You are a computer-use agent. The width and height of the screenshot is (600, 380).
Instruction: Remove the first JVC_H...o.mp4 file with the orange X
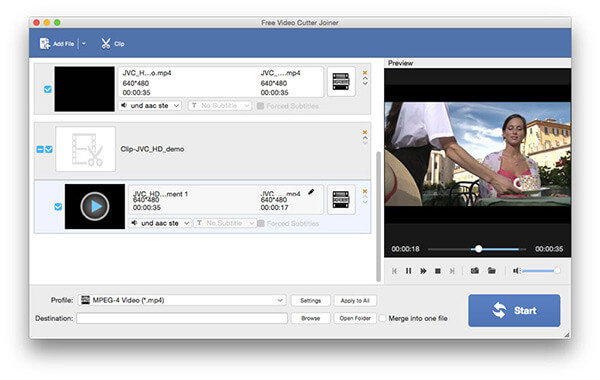pos(365,72)
